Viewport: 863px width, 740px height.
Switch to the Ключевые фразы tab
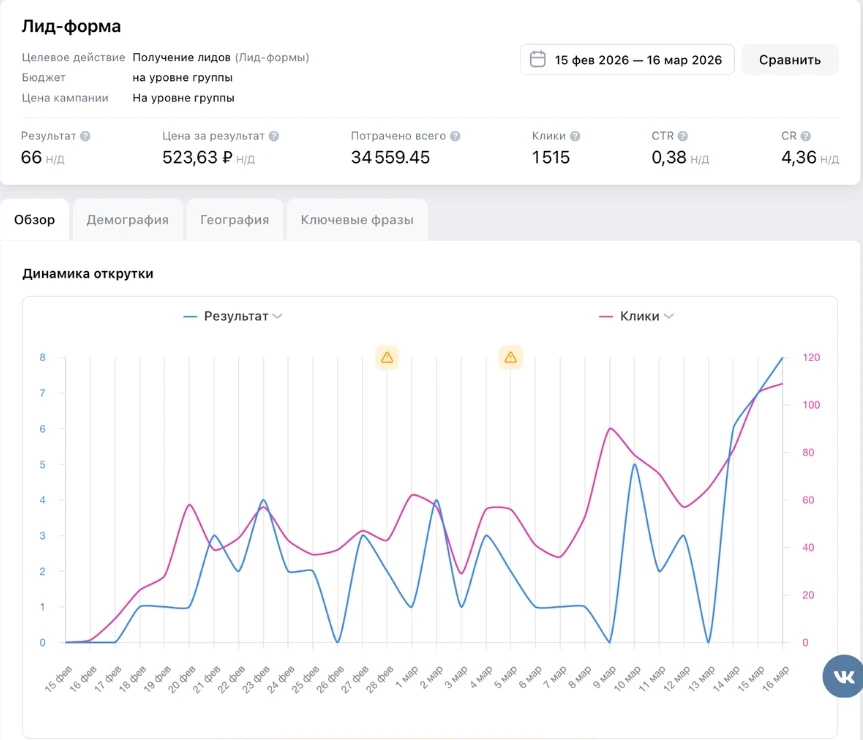coord(357,220)
